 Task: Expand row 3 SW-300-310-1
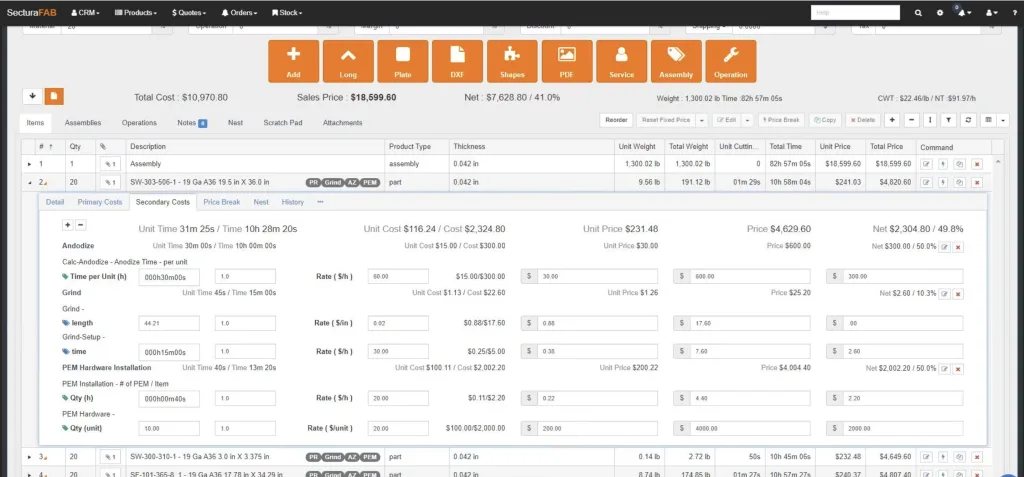(x=30, y=457)
